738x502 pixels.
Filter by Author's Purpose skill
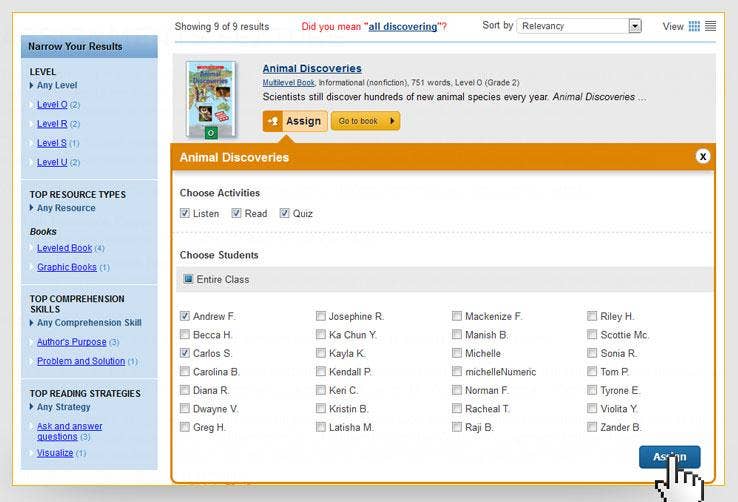click(x=72, y=342)
